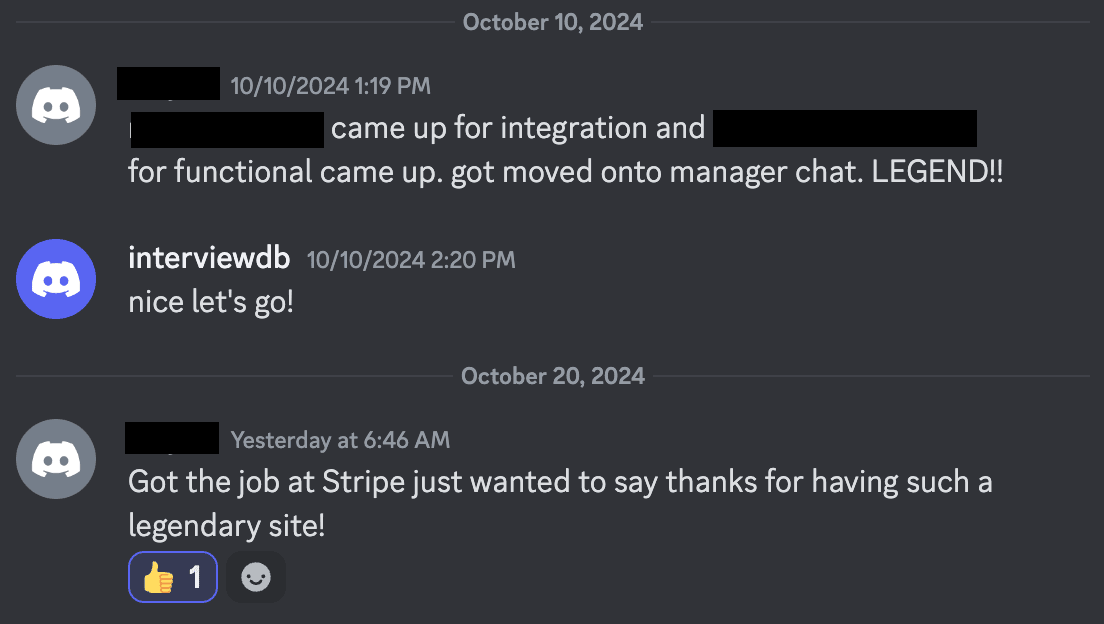Click the 10/10/2024 2:20 PM timestamp
Screen dimensions: 1104x624
[411, 260]
